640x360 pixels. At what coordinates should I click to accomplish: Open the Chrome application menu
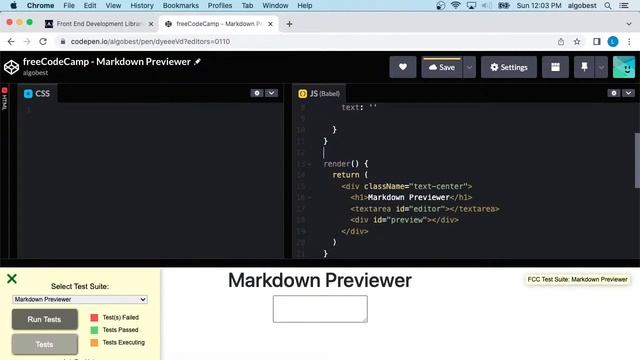pyautogui.click(x=40, y=6)
